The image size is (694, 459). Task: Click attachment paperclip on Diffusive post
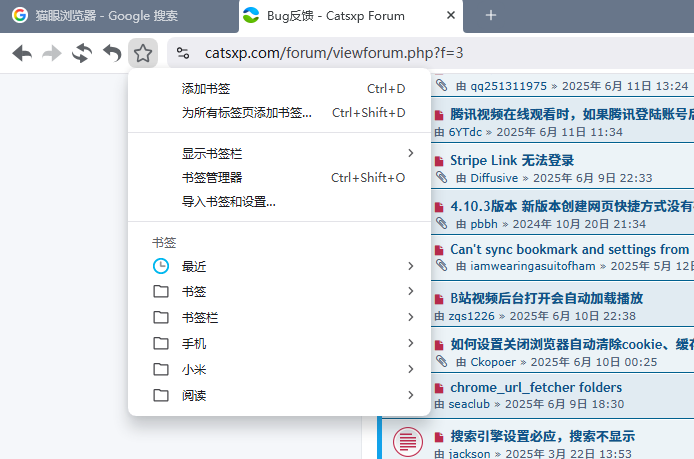click(x=441, y=177)
